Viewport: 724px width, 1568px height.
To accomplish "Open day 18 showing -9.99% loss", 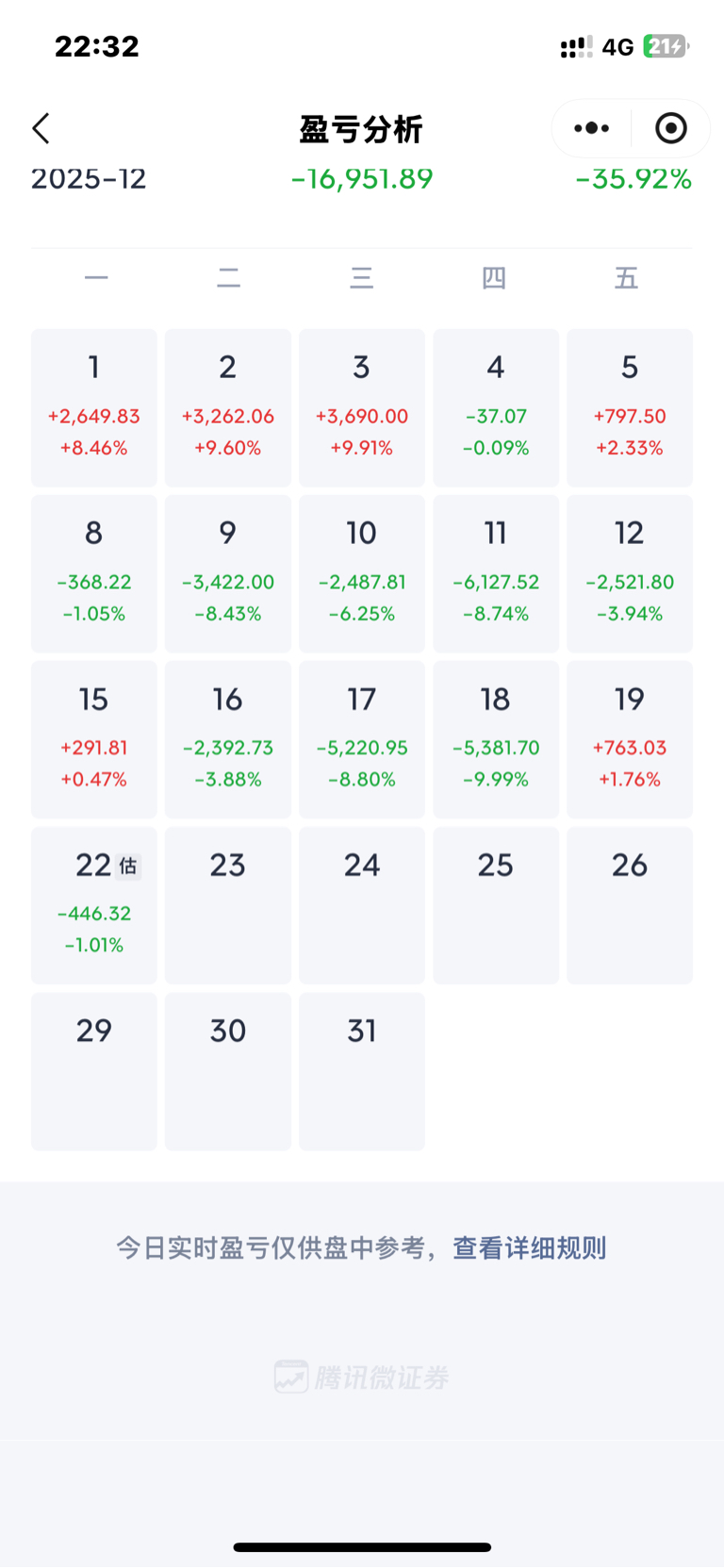I will (496, 739).
